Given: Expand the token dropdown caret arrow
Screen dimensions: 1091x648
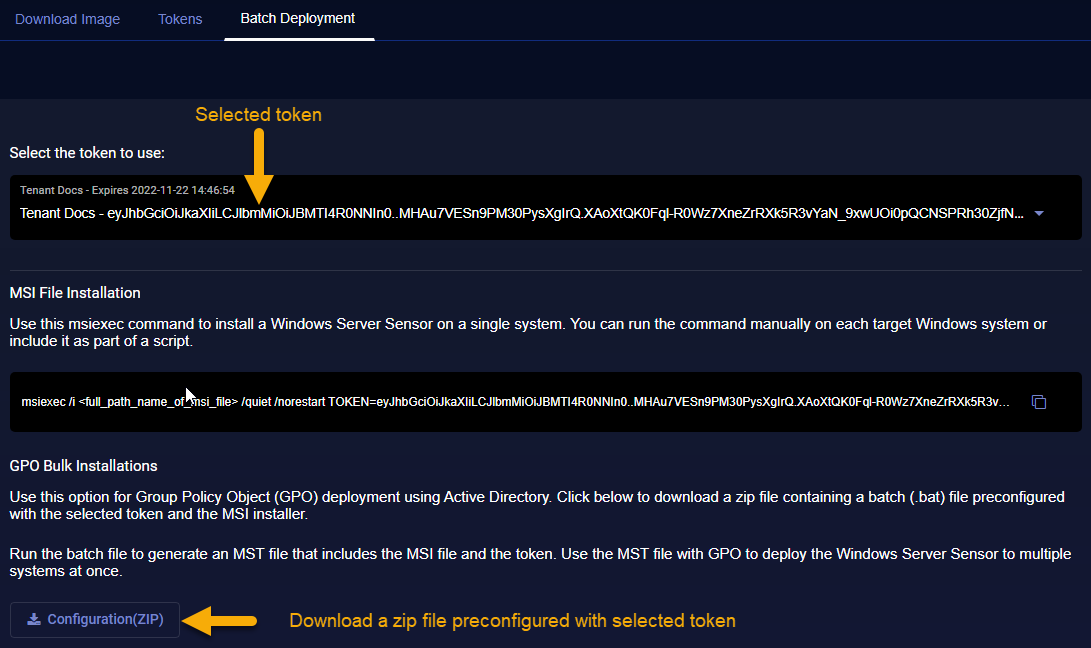Looking at the screenshot, I should tap(1038, 213).
